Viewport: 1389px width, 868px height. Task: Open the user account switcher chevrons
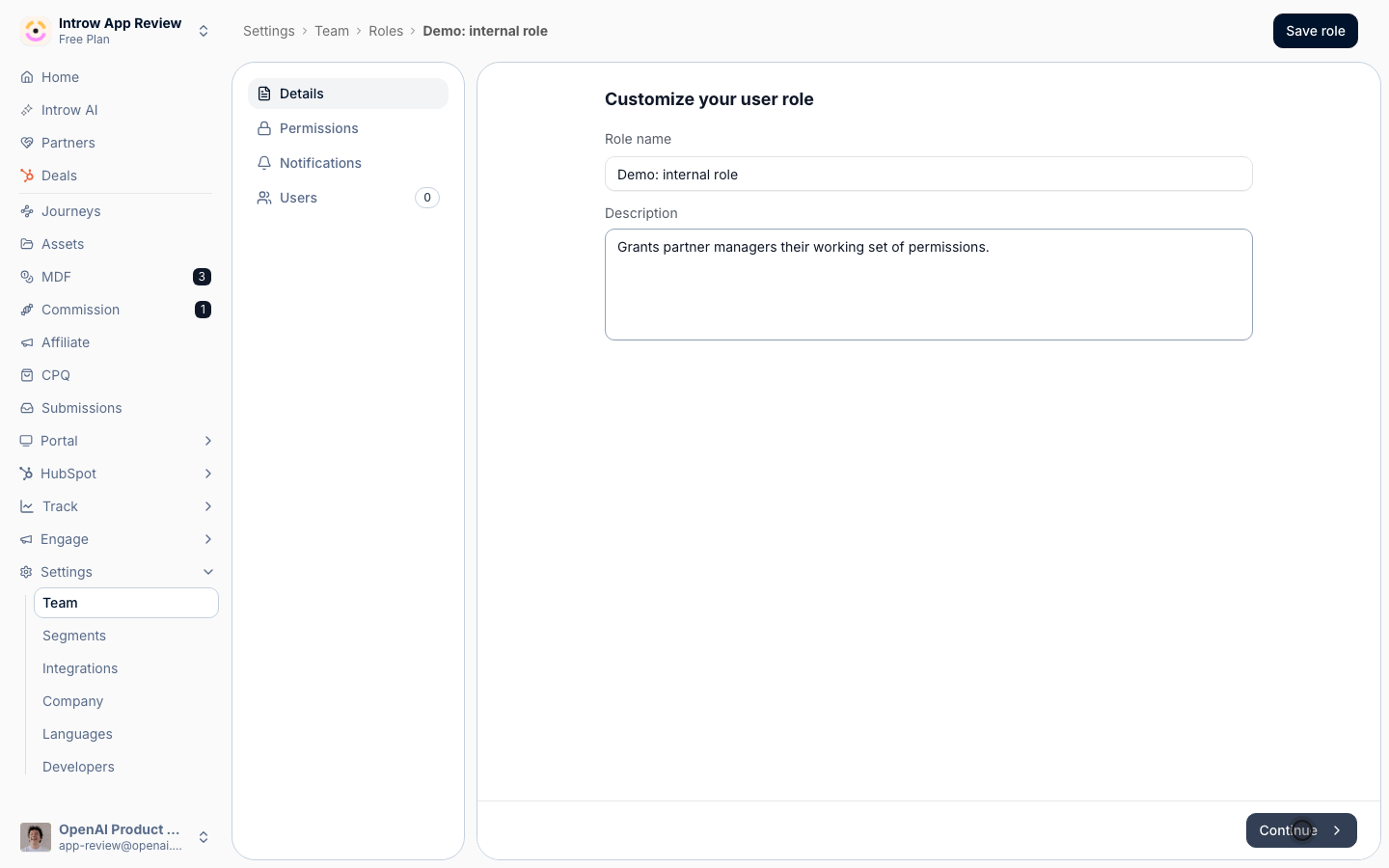tap(204, 837)
